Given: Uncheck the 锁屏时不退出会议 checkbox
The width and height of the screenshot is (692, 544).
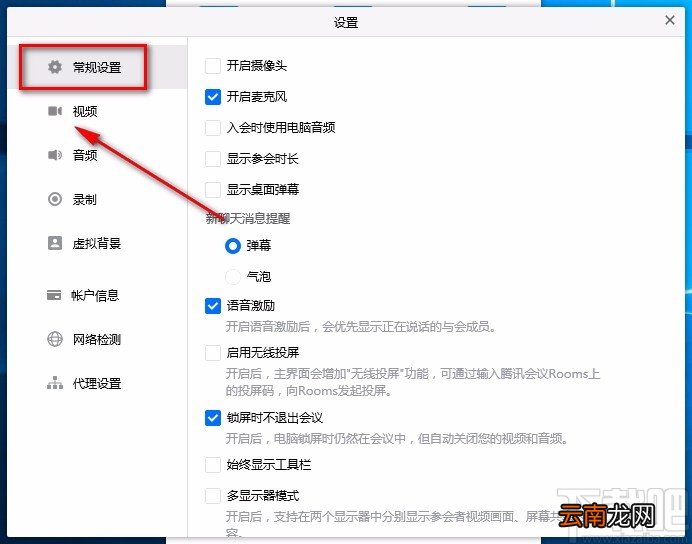Looking at the screenshot, I should click(213, 417).
